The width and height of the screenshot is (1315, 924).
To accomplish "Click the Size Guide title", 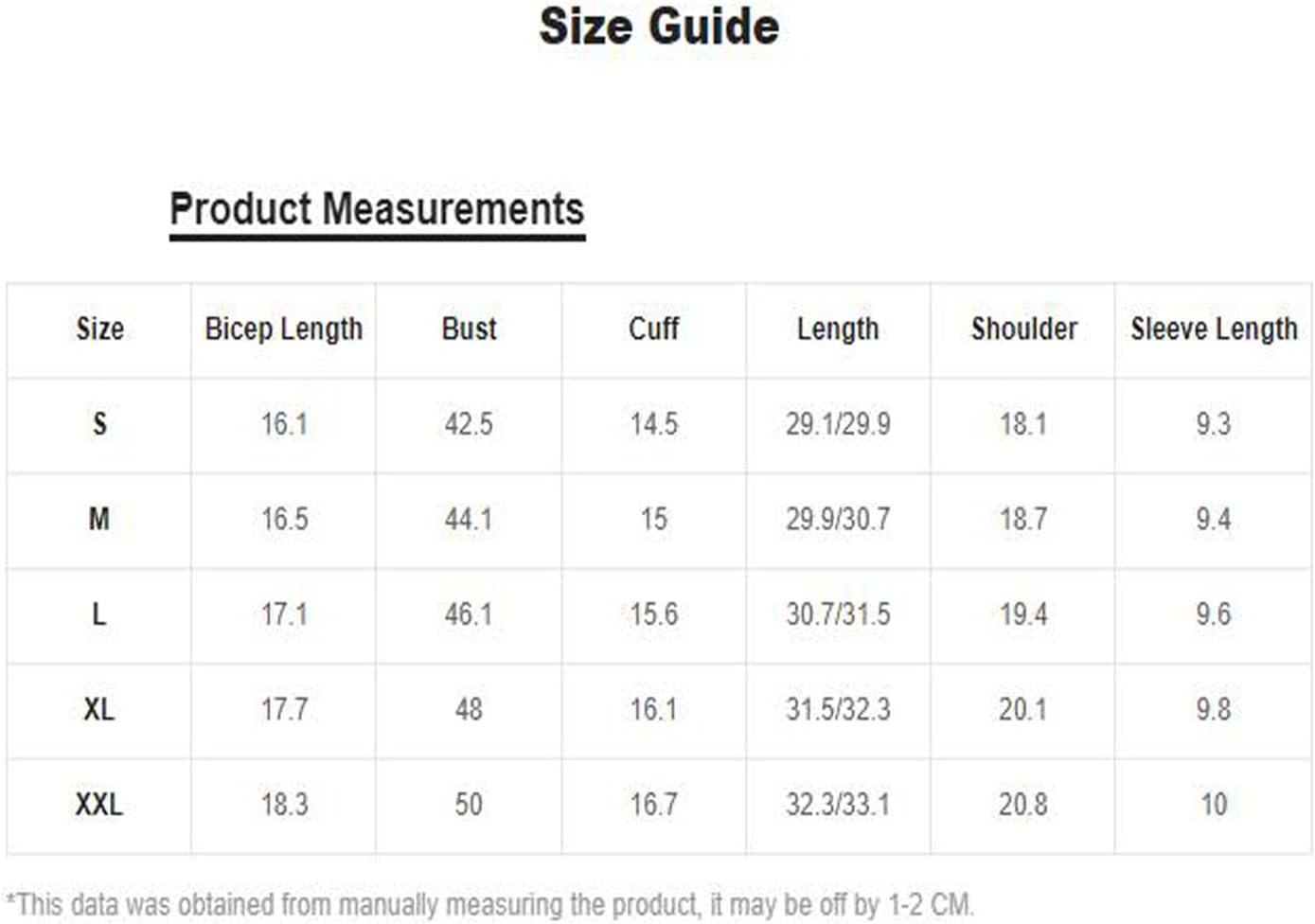I will coord(659,27).
